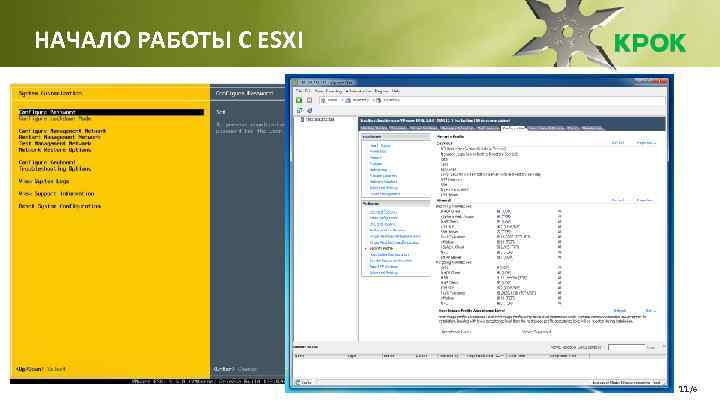The height and width of the screenshot is (405, 720).
Task: Select Security Profile in the Software list
Action: [x=381, y=248]
